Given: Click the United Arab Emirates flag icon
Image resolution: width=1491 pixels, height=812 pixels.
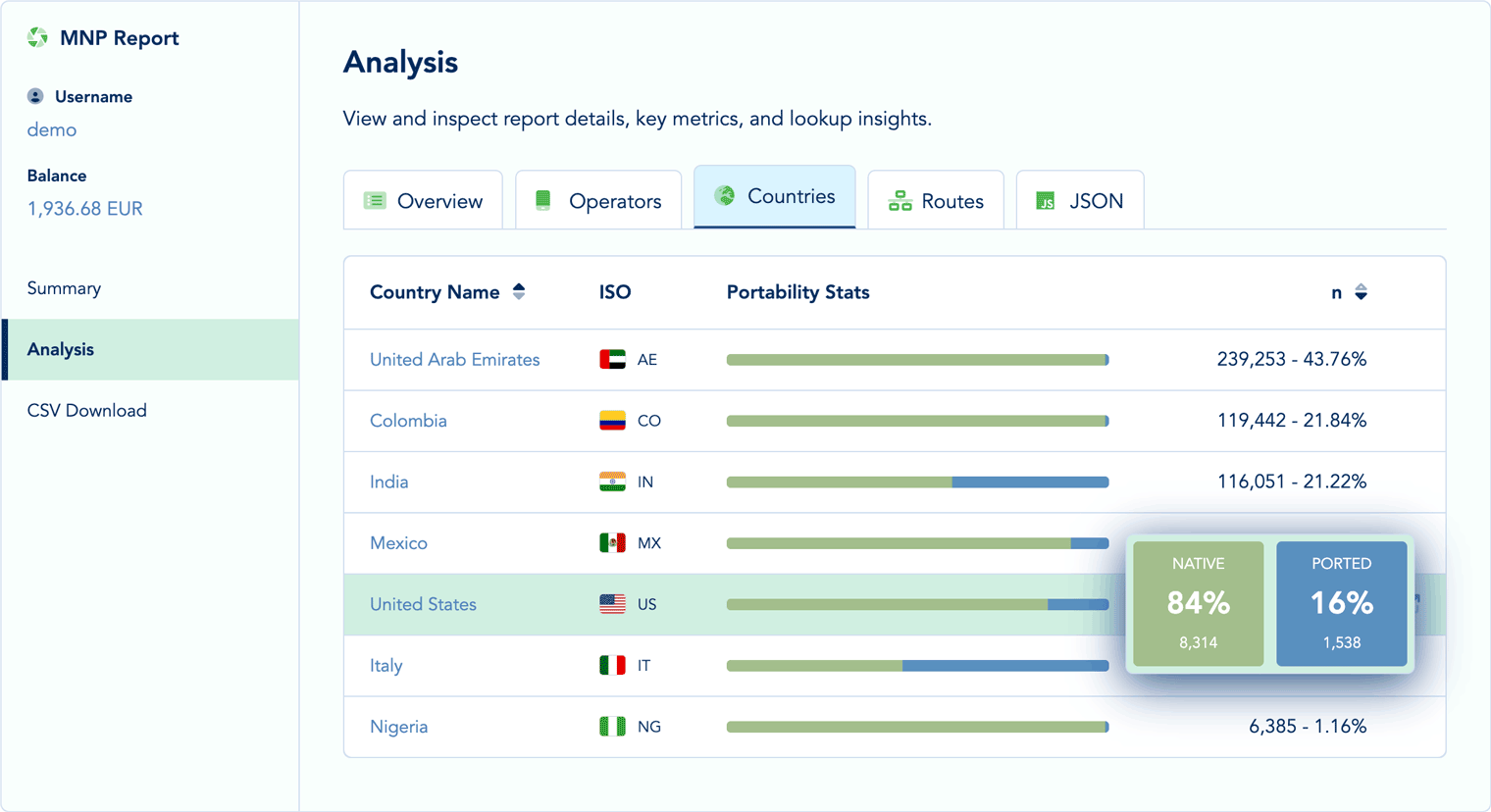Looking at the screenshot, I should (612, 360).
